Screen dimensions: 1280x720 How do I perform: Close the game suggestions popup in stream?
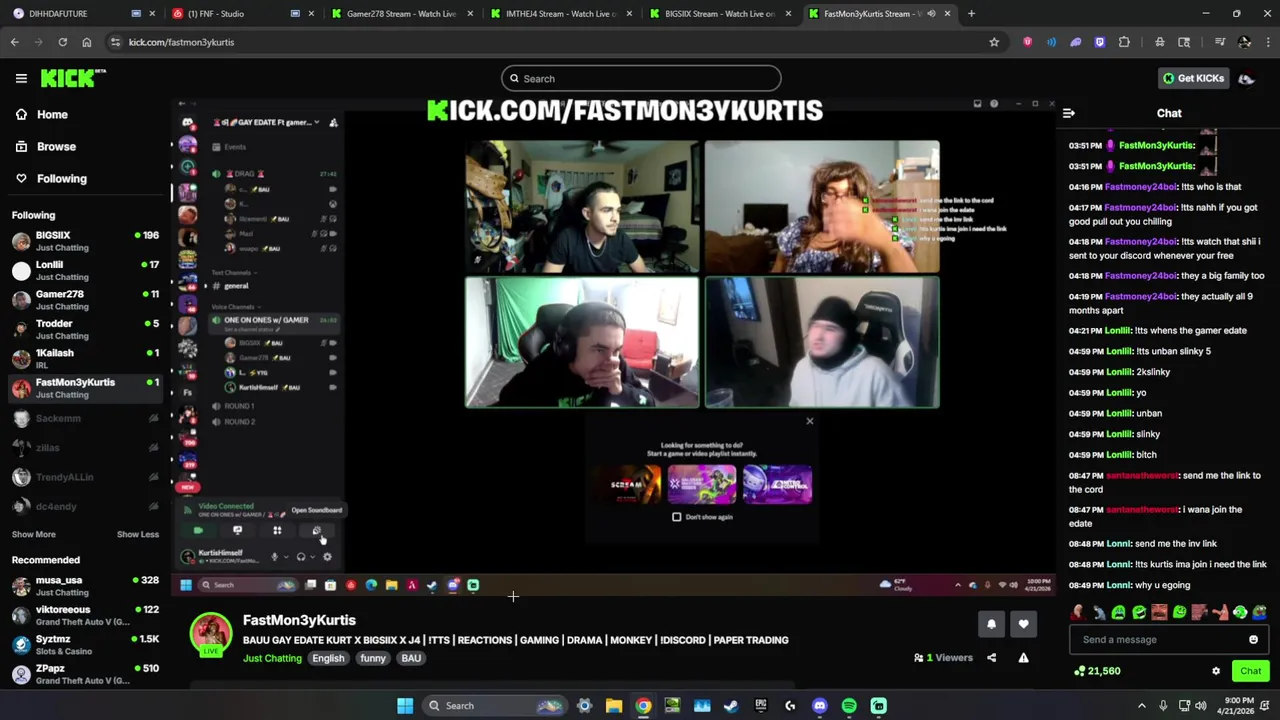(810, 421)
